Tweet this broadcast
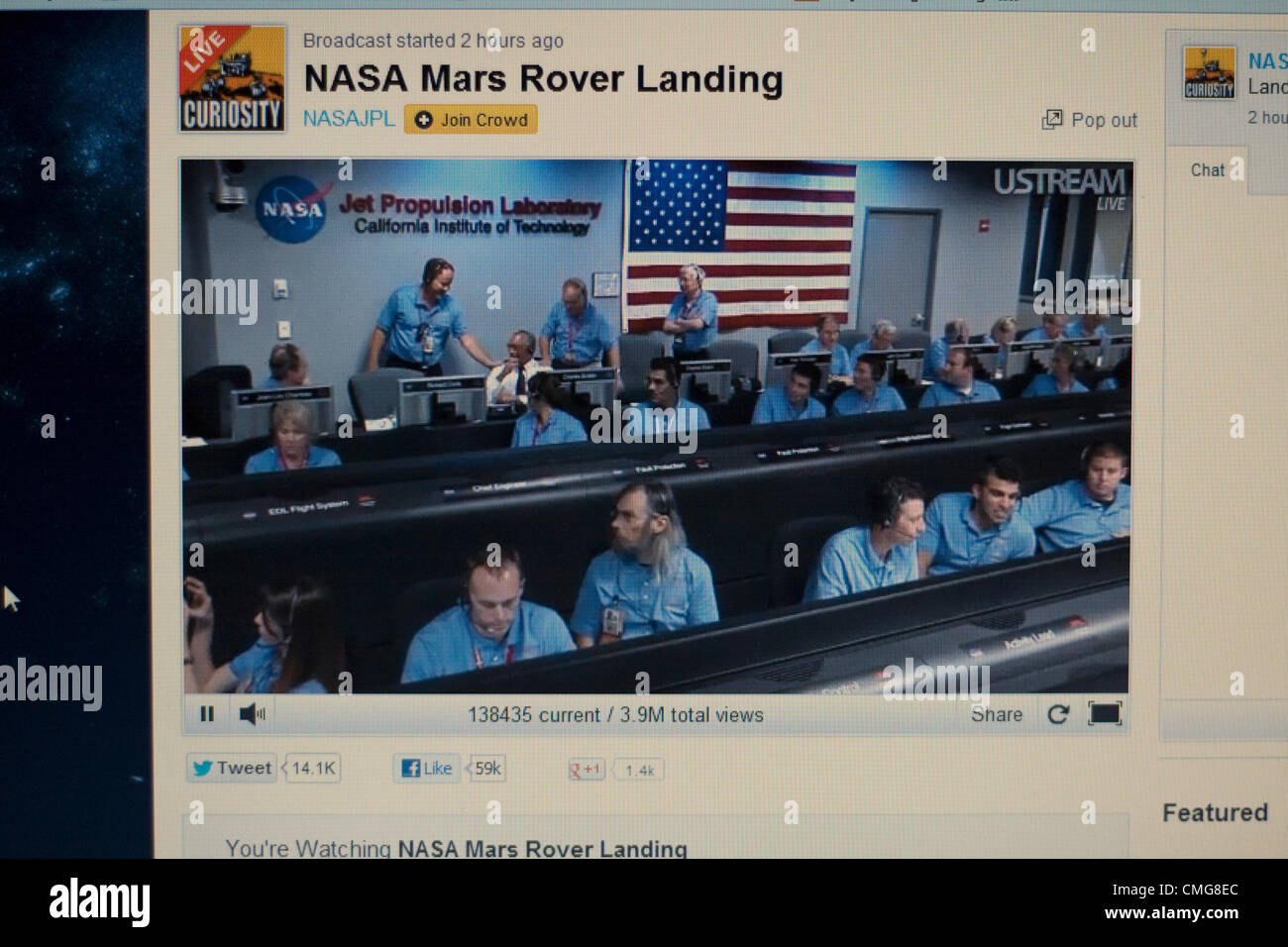The image size is (1288, 947). coord(233,768)
